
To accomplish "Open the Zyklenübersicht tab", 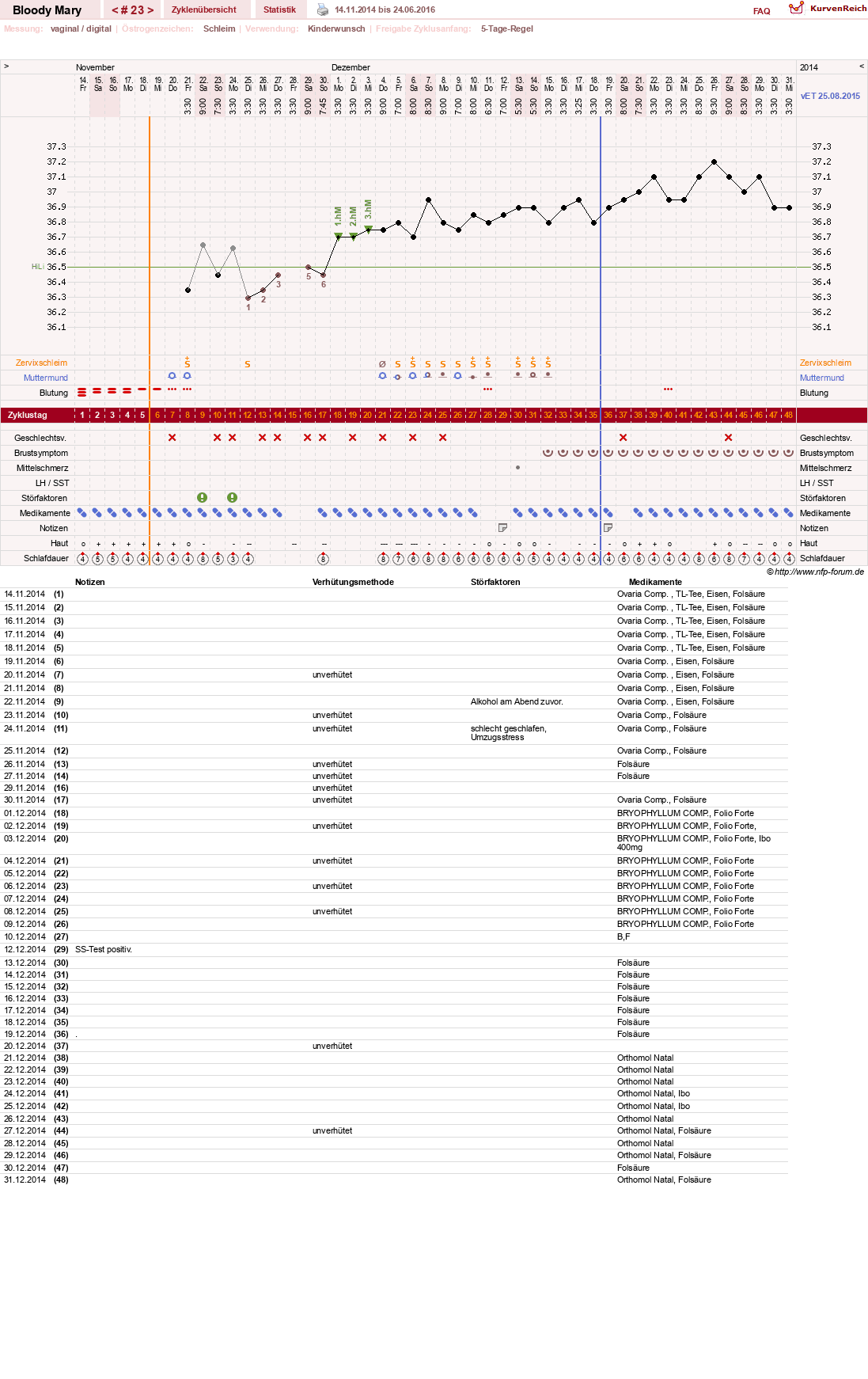I will point(204,9).
